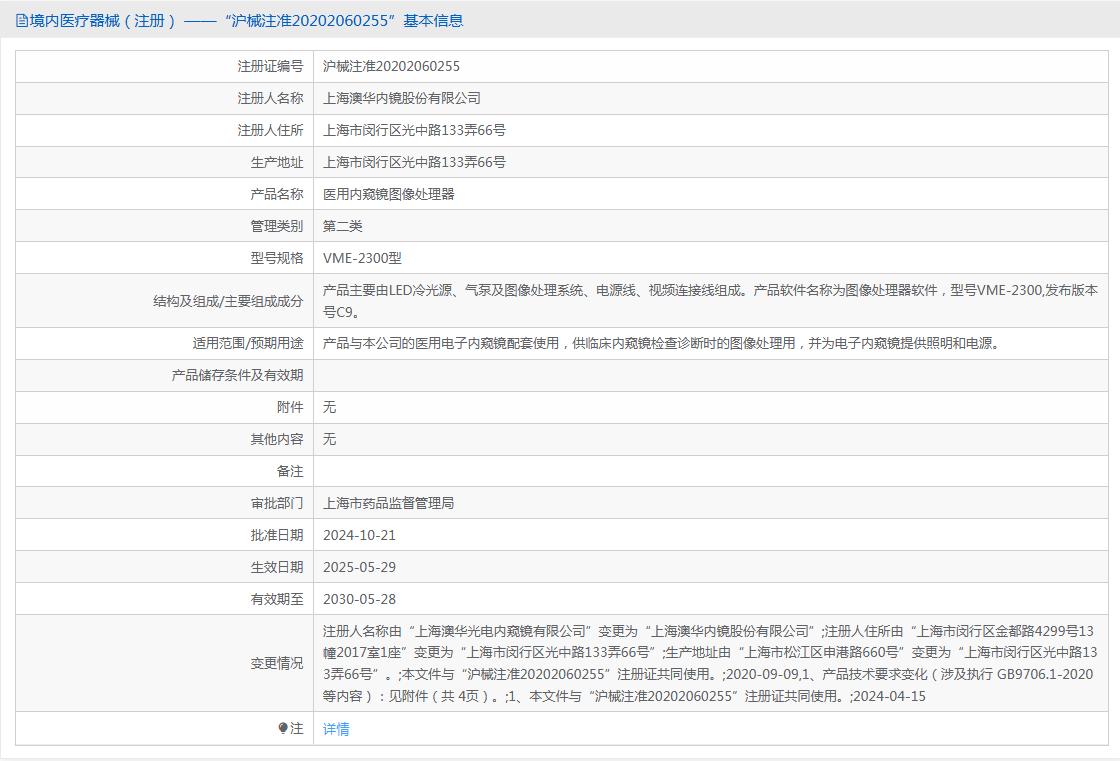
Task: Click model specification VME-2300型
Action: [362, 258]
